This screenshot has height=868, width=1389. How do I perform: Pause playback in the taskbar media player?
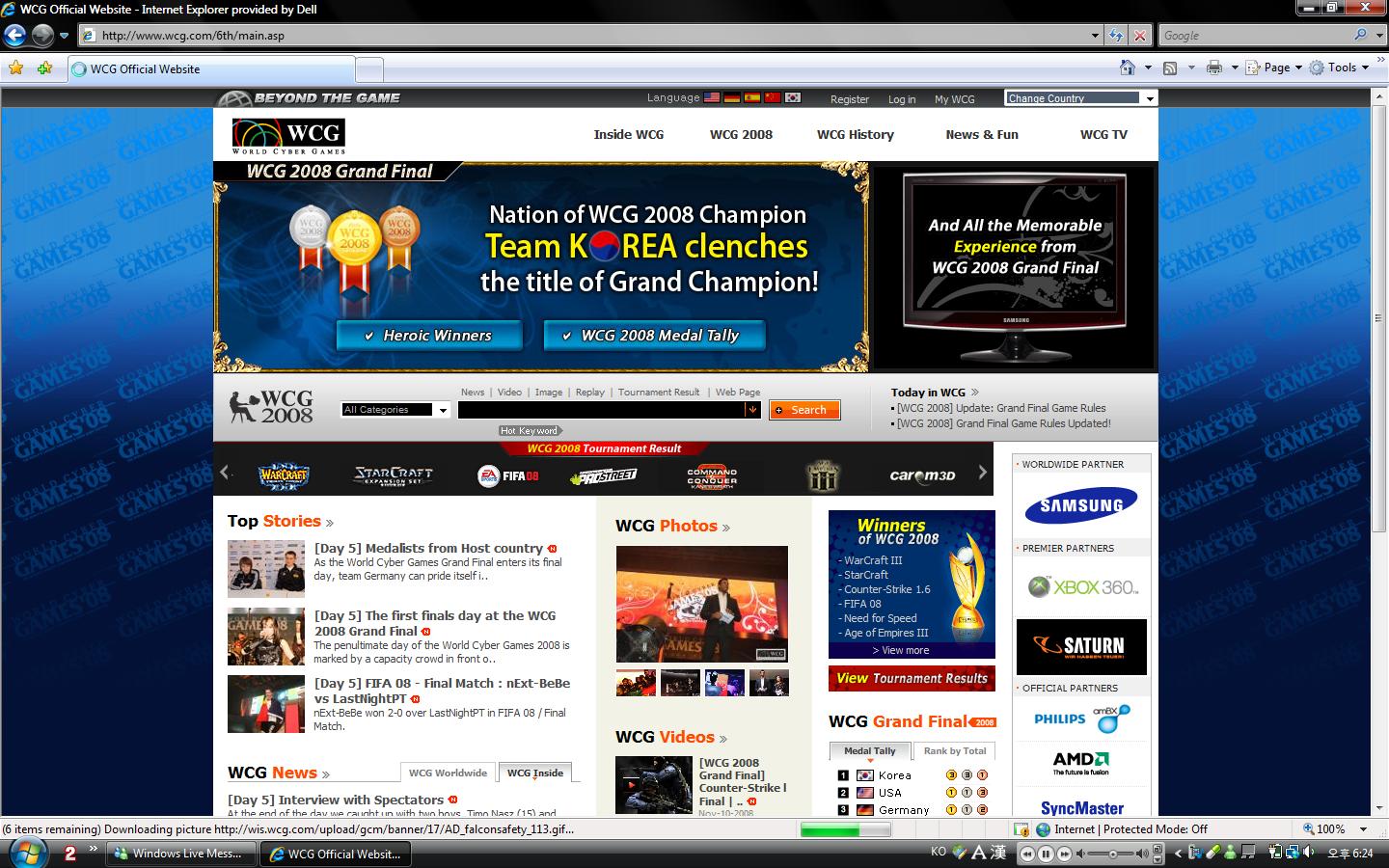point(1047,854)
